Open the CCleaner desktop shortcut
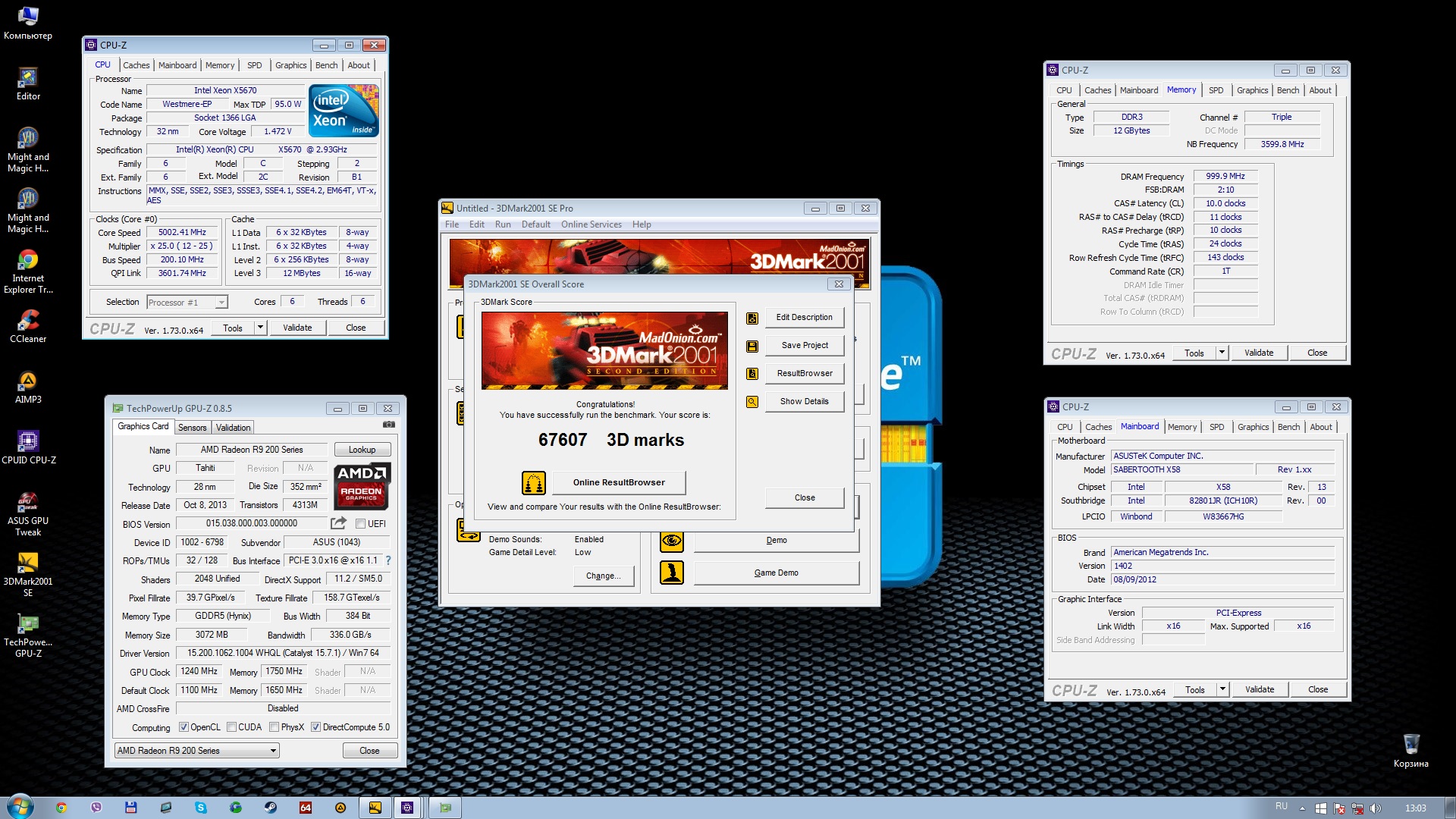This screenshot has height=819, width=1456. click(x=28, y=326)
